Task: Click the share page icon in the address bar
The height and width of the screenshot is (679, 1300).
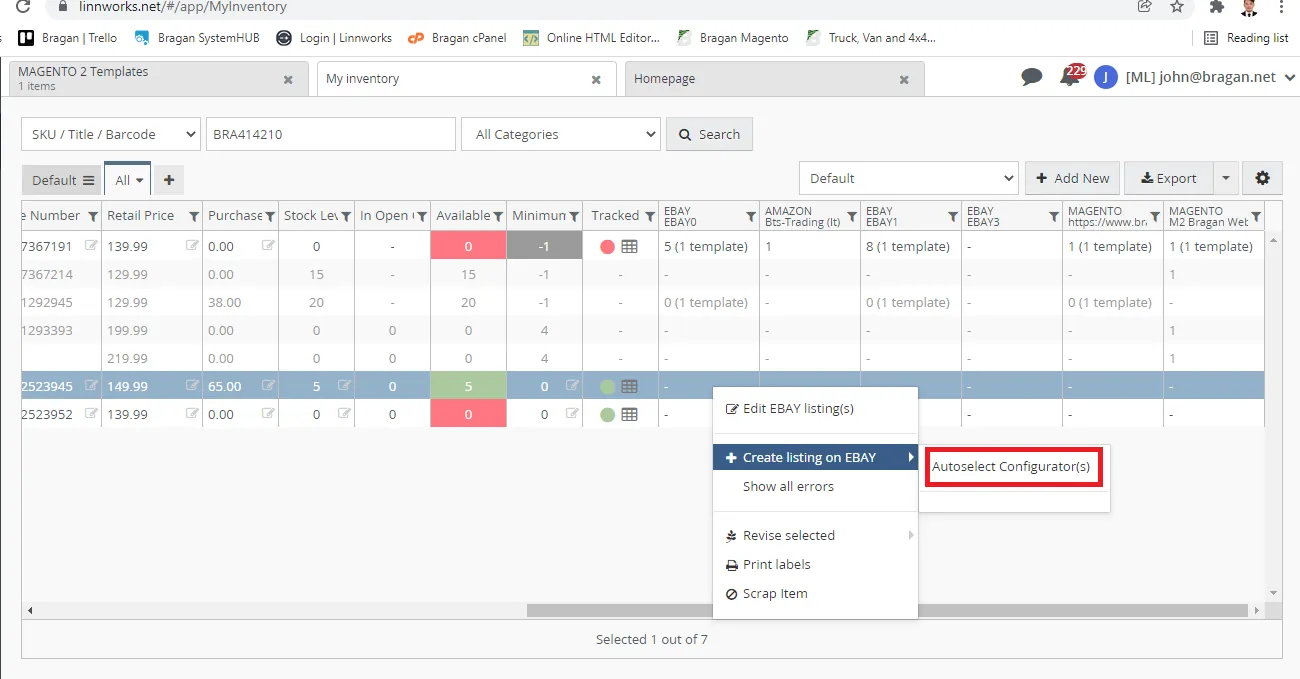Action: pos(1144,7)
